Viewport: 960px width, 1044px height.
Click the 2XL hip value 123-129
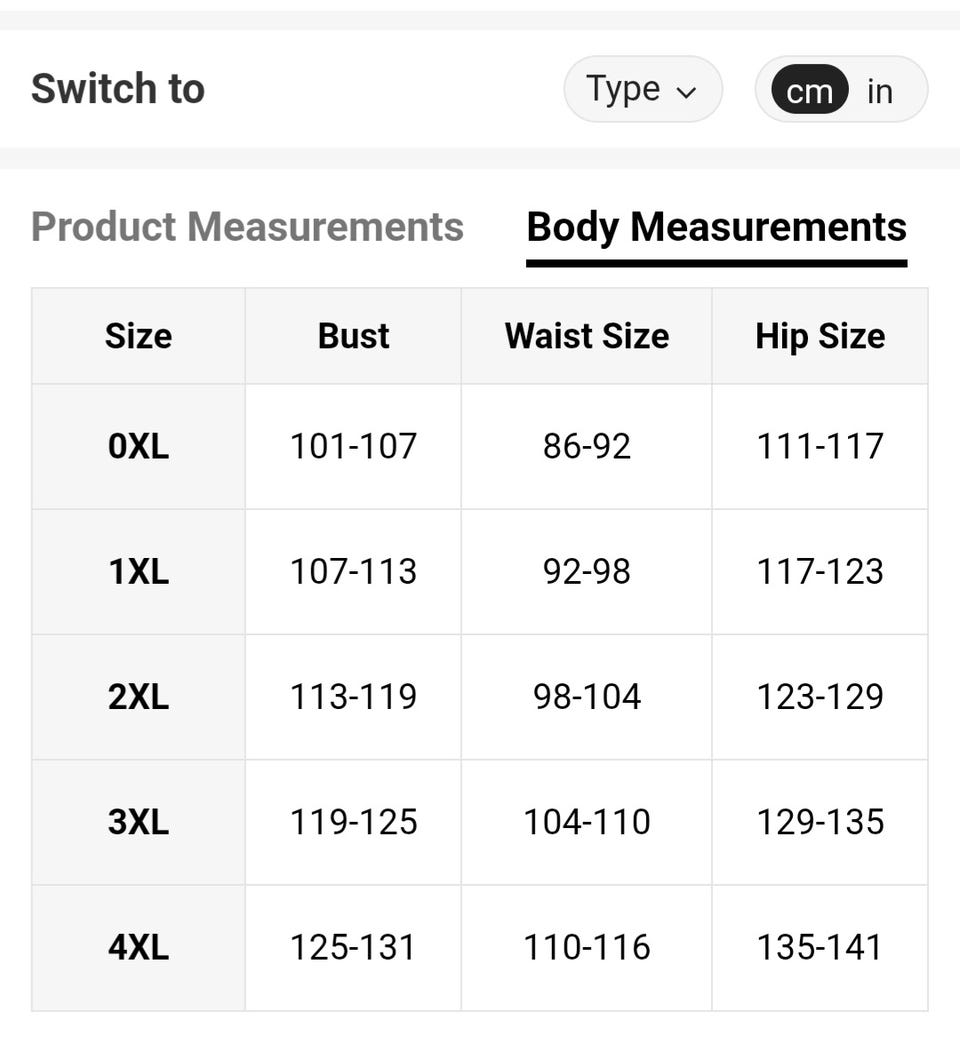[x=820, y=696]
